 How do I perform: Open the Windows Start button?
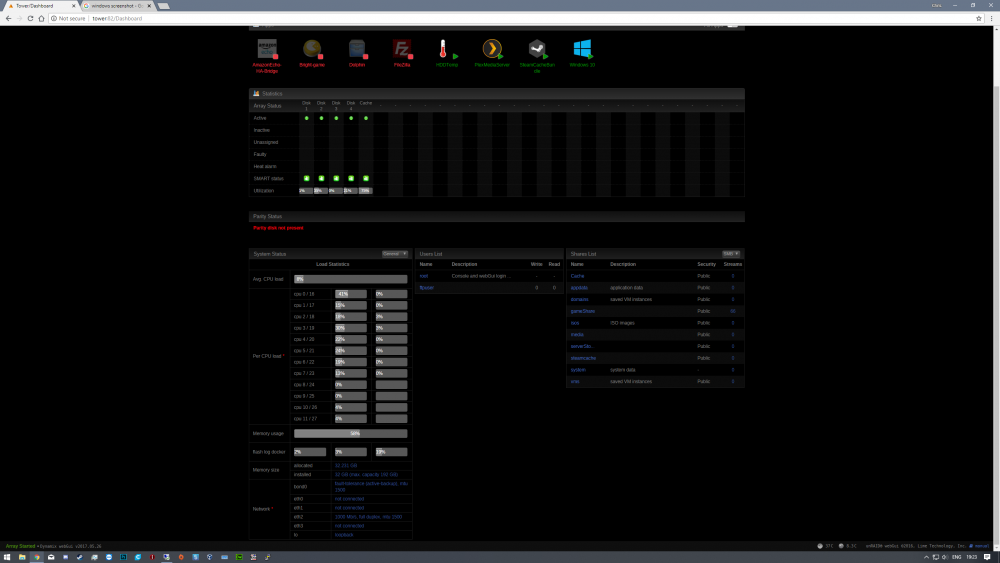7,557
